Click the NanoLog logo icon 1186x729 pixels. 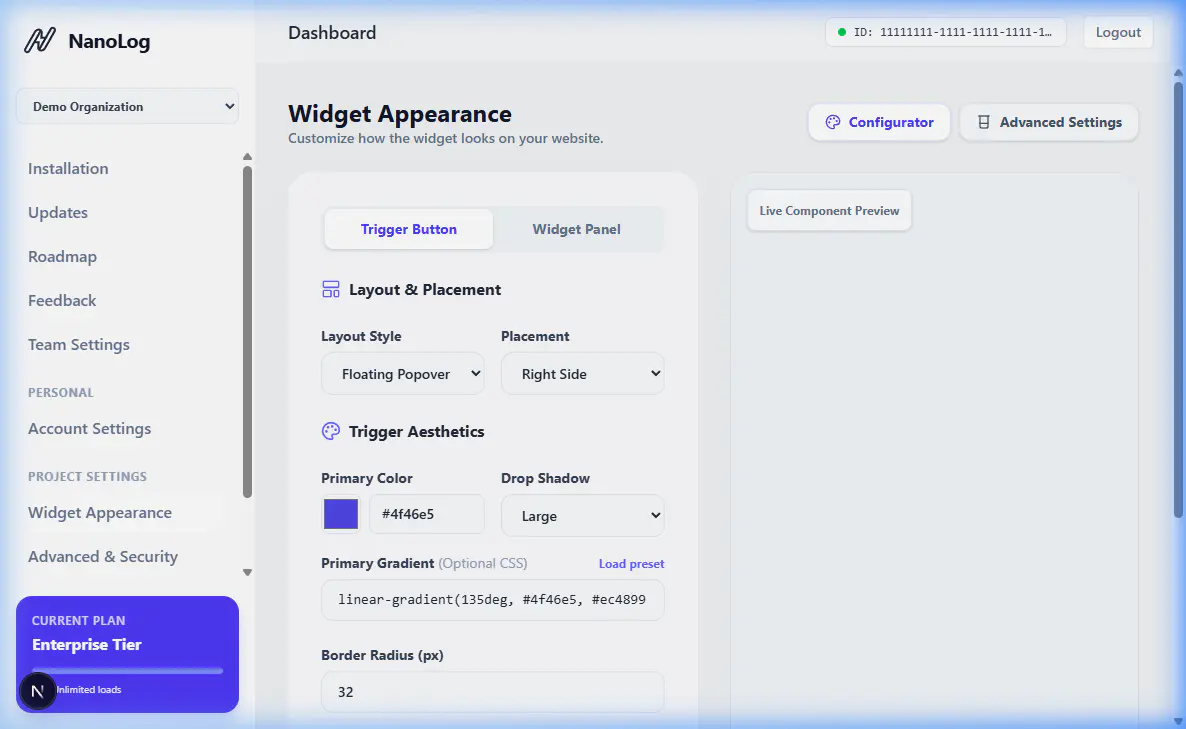point(40,40)
